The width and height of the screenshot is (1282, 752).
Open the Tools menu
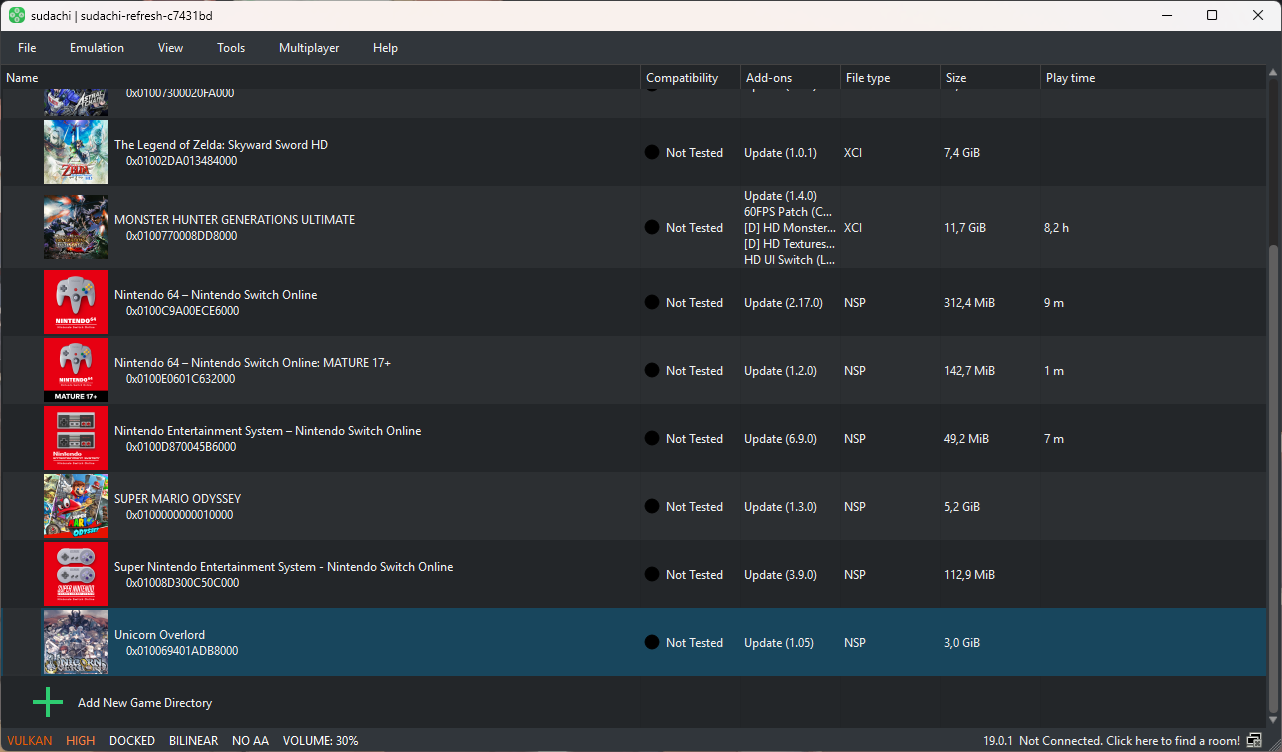point(231,48)
